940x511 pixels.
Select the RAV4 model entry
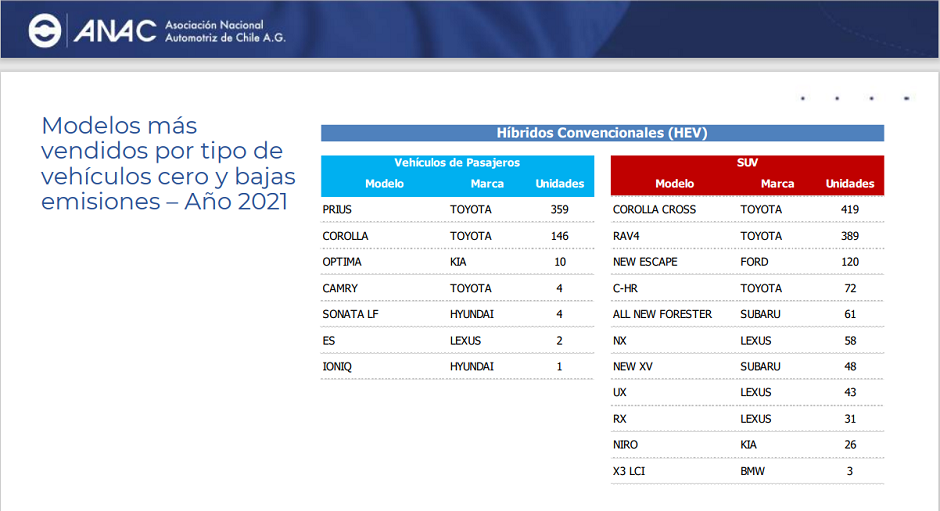pyautogui.click(x=626, y=236)
